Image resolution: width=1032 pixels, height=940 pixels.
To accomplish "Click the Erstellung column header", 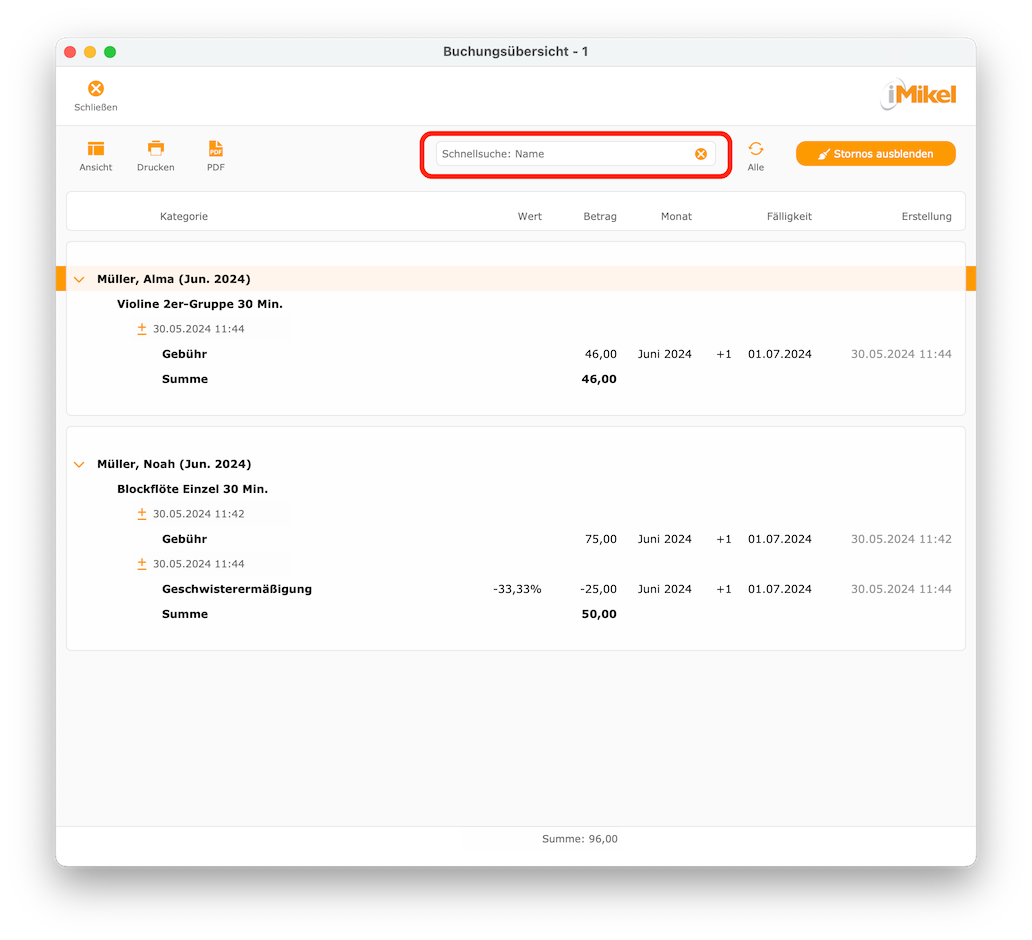I will coord(926,217).
